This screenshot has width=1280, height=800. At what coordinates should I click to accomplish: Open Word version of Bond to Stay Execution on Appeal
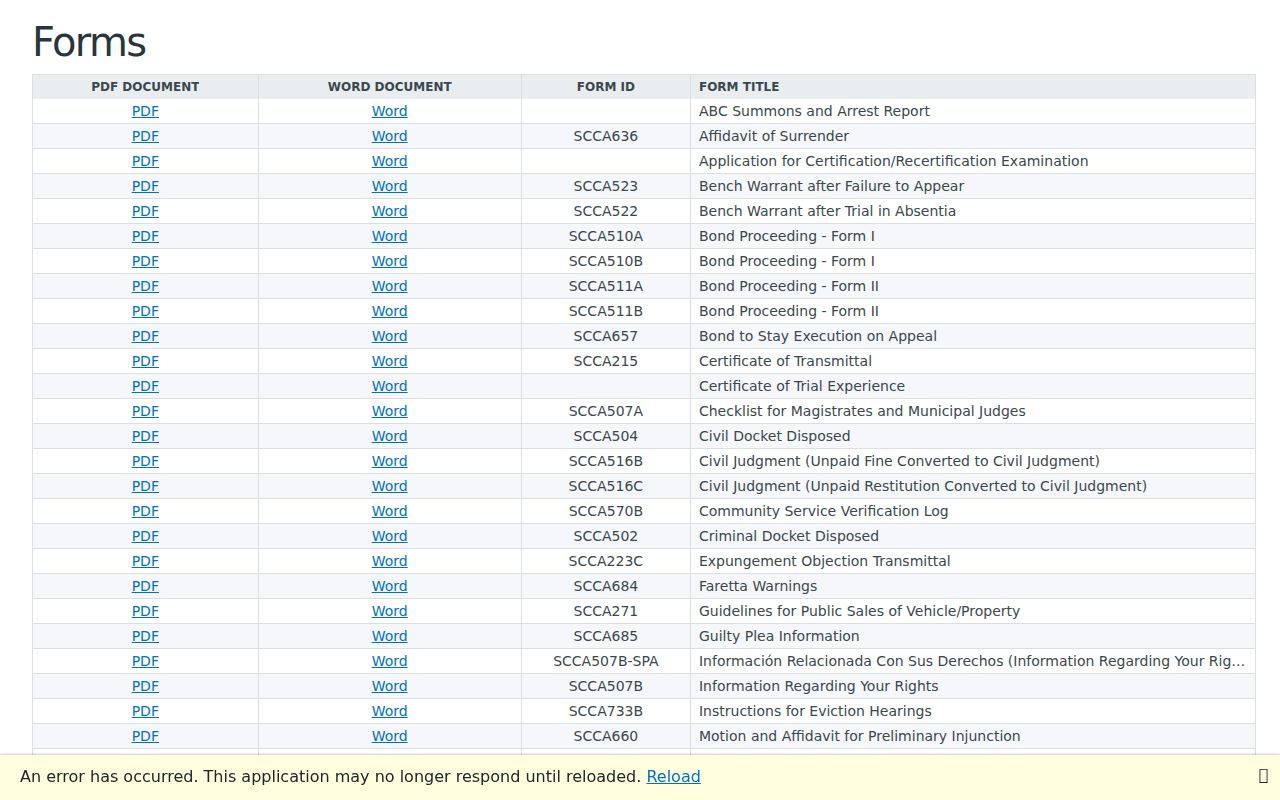(x=389, y=336)
